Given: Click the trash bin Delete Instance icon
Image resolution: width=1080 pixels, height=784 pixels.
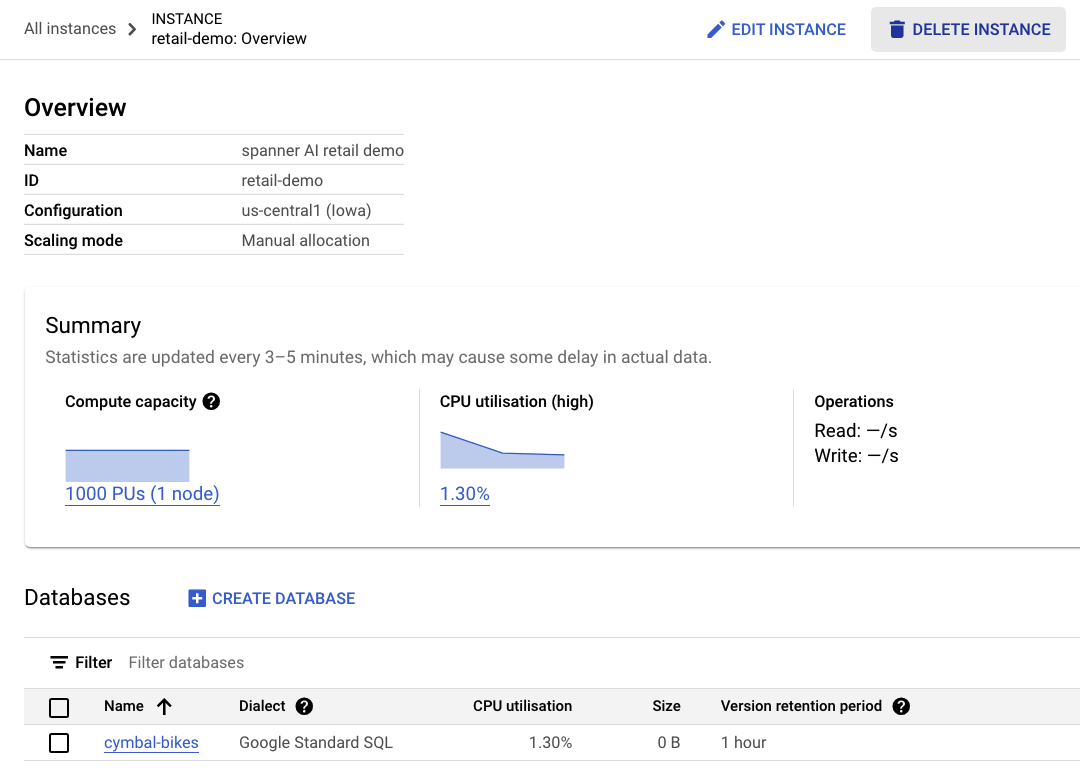Looking at the screenshot, I should (897, 30).
